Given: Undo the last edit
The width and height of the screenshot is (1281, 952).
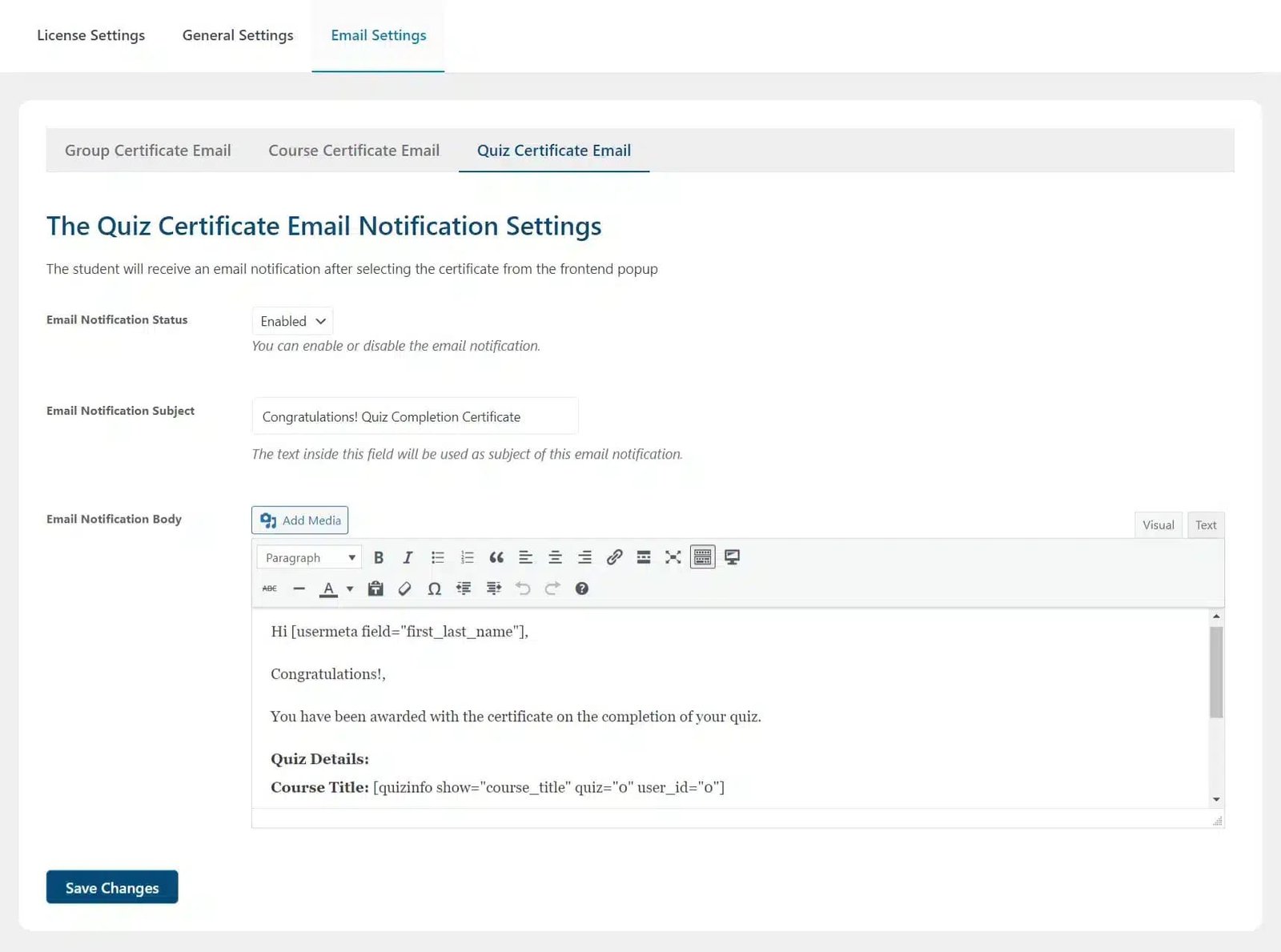Looking at the screenshot, I should click(523, 588).
